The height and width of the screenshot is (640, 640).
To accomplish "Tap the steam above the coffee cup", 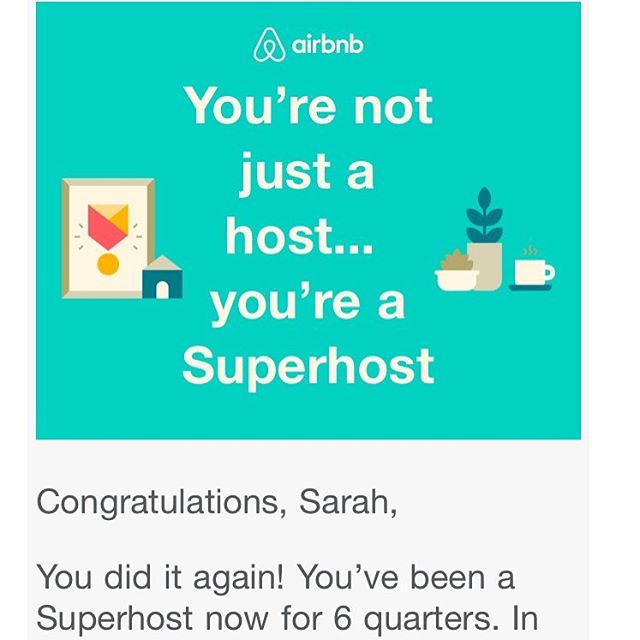I will point(531,250).
